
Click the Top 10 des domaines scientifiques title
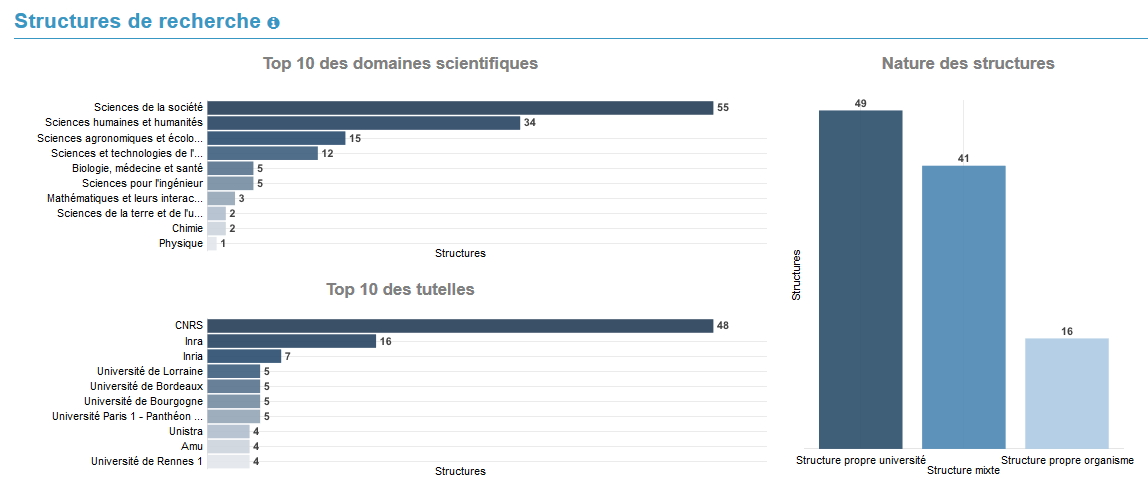click(x=400, y=64)
